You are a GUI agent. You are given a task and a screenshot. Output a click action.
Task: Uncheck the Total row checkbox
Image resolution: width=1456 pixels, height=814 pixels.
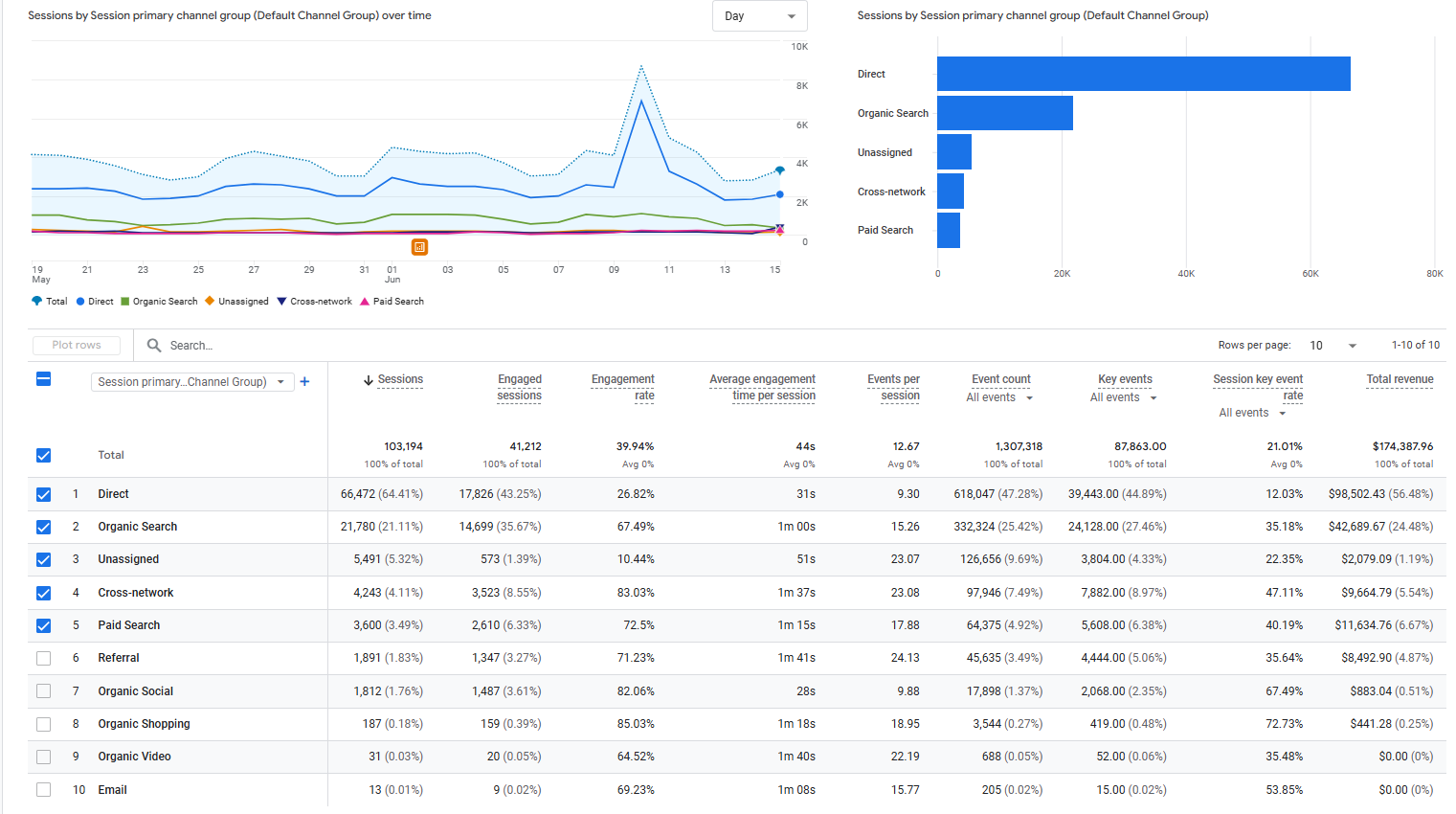[x=43, y=455]
